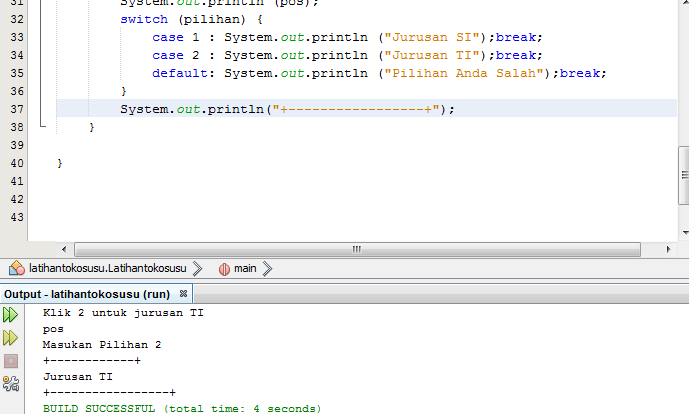Stop the running build red square icon
Image resolution: width=689 pixels, height=414 pixels.
coord(11,361)
